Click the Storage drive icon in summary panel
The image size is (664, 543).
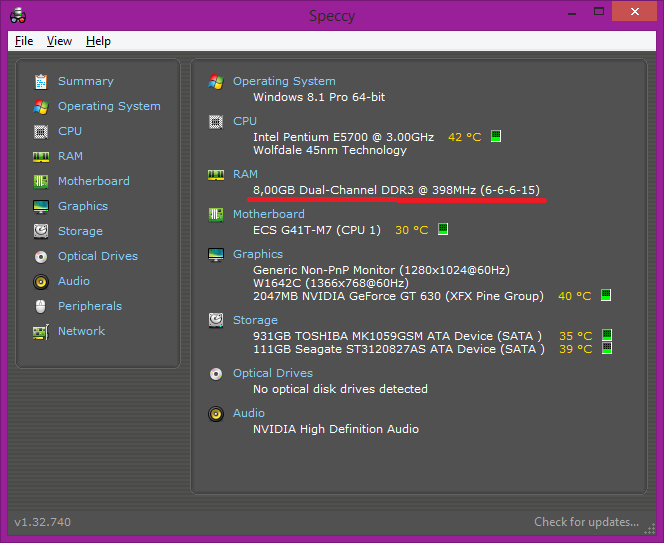click(216, 321)
